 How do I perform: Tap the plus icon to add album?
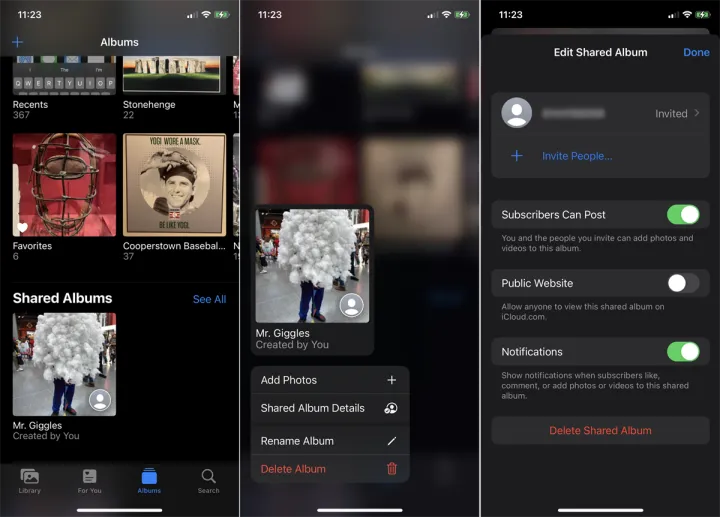tap(17, 42)
